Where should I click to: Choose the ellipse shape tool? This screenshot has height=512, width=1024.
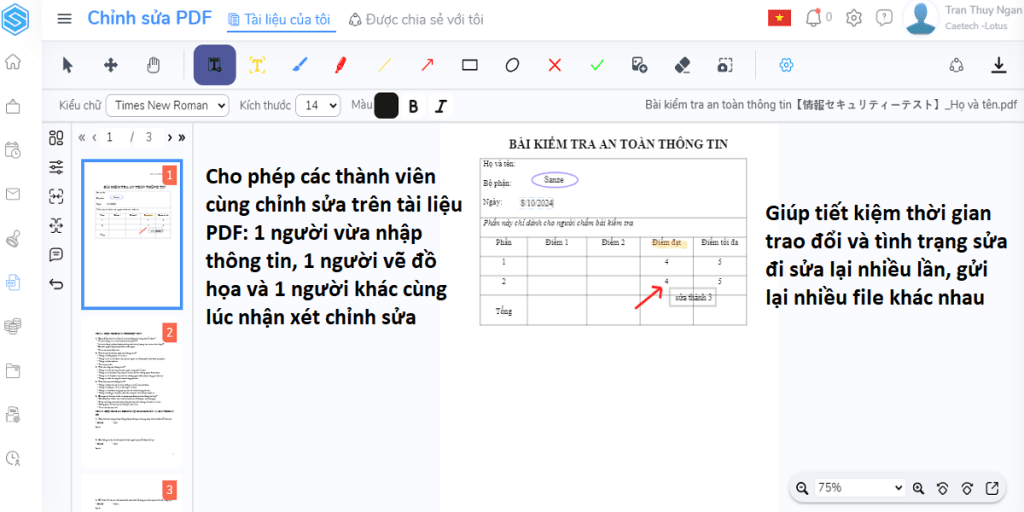click(512, 65)
